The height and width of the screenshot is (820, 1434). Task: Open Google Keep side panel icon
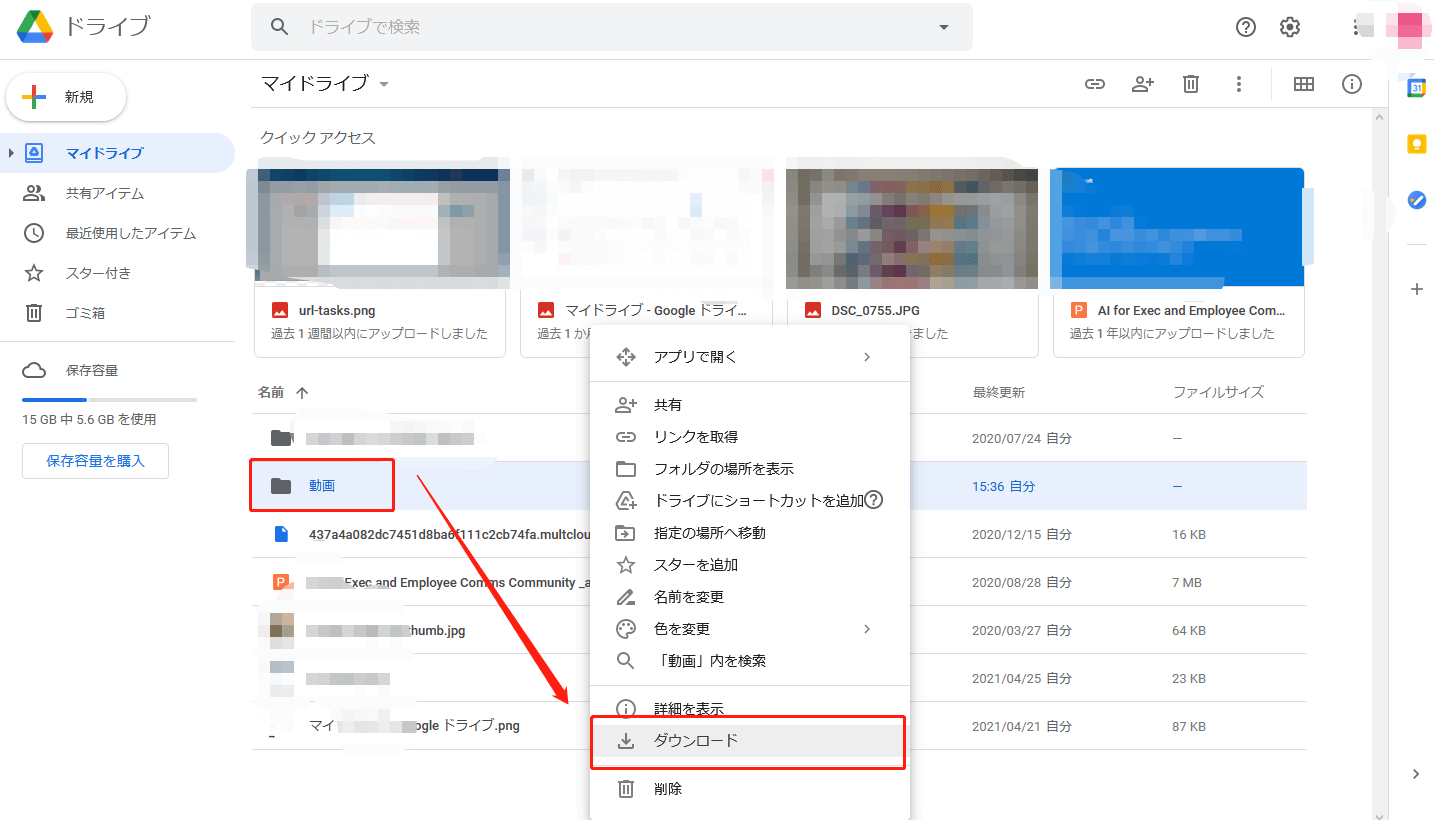pos(1416,144)
